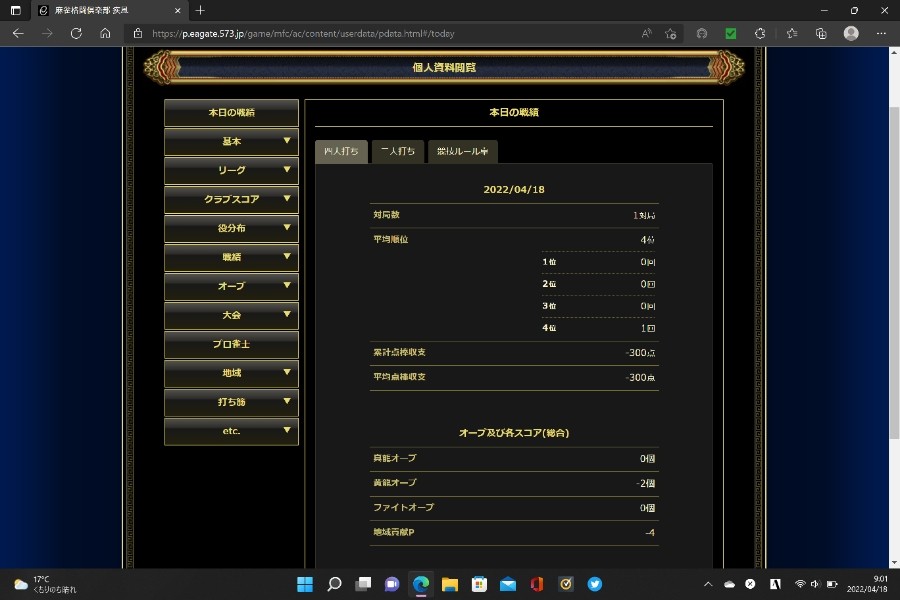
Task: Open the プロ雀士 sidebar button
Action: pos(231,345)
